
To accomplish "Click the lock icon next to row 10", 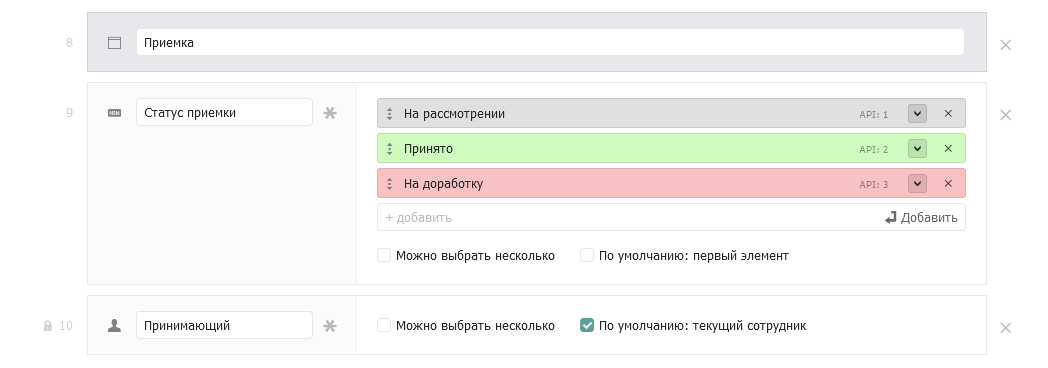I will coord(47,326).
